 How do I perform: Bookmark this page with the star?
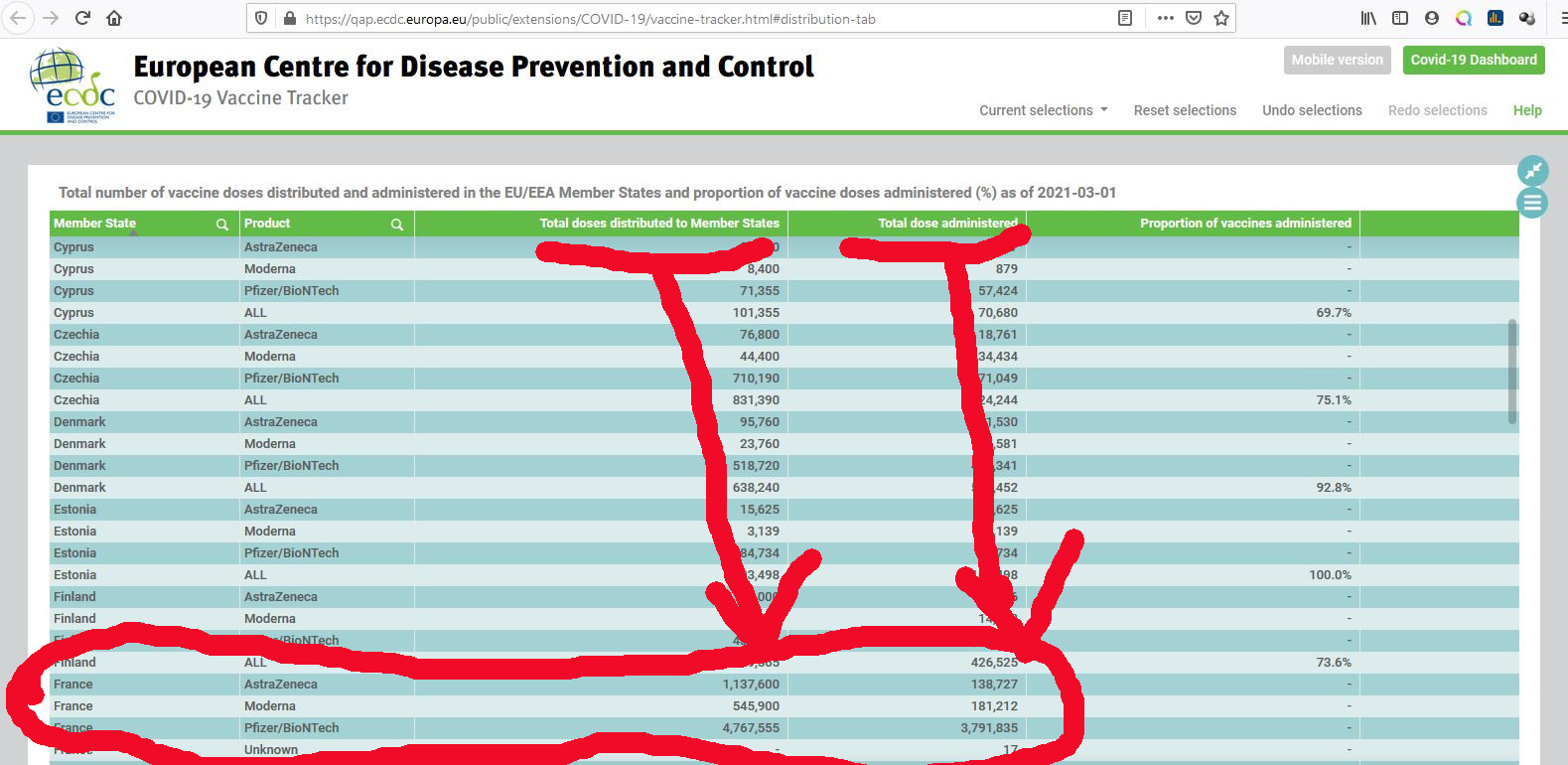[x=1221, y=18]
